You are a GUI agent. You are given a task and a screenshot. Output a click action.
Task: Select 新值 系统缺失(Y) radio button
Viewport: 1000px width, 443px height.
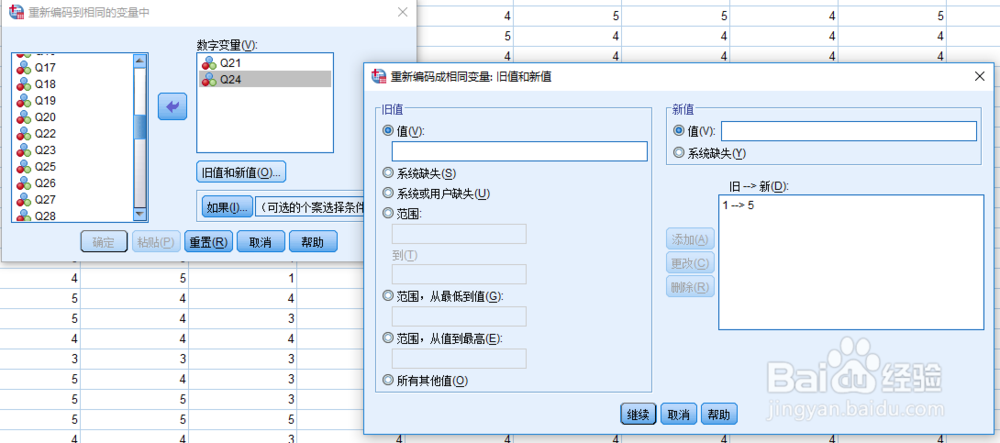tap(678, 153)
